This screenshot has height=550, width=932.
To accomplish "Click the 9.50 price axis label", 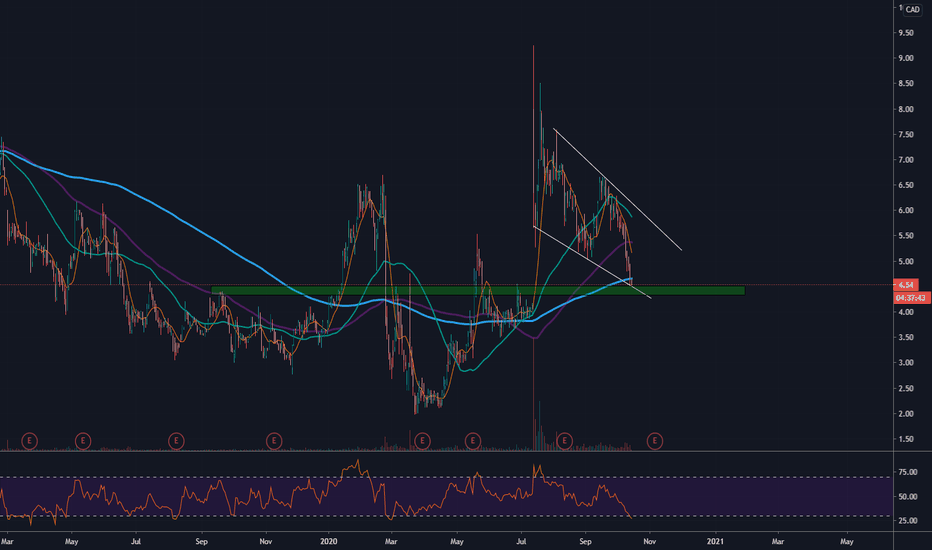I will tap(906, 33).
